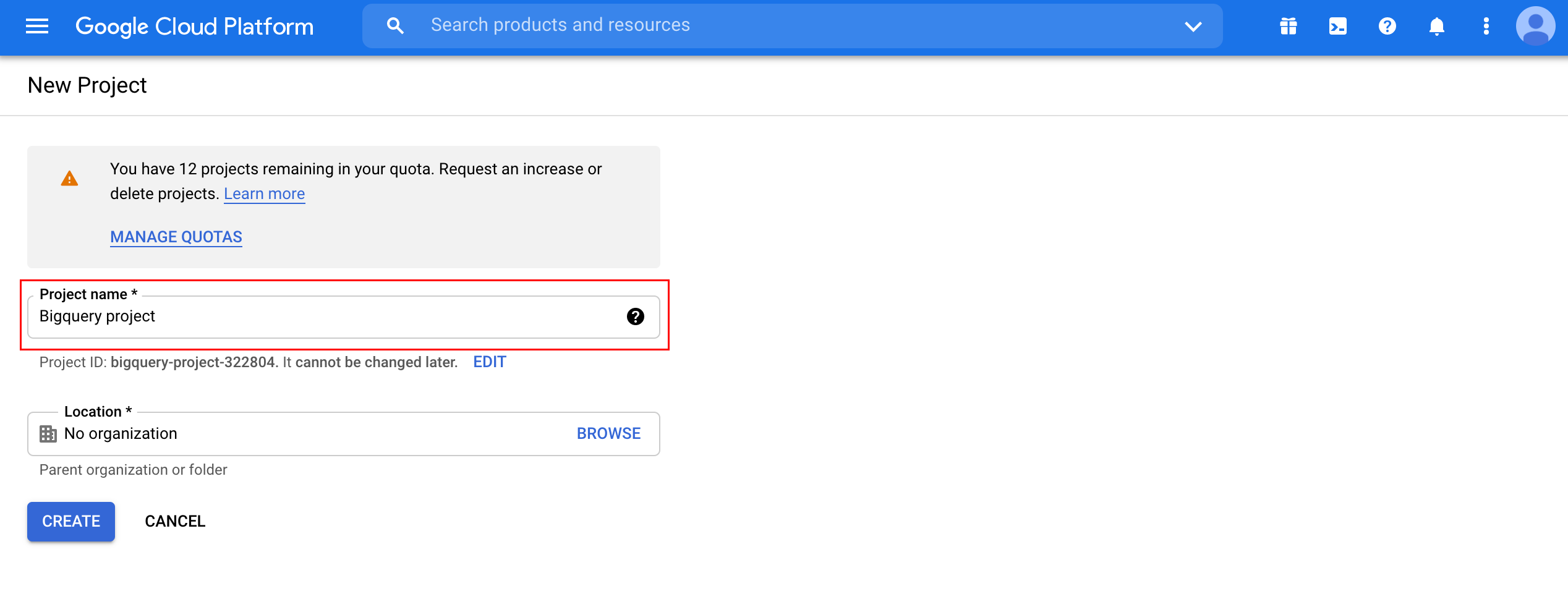This screenshot has width=1568, height=607.
Task: Click the organization building icon
Action: 48,434
